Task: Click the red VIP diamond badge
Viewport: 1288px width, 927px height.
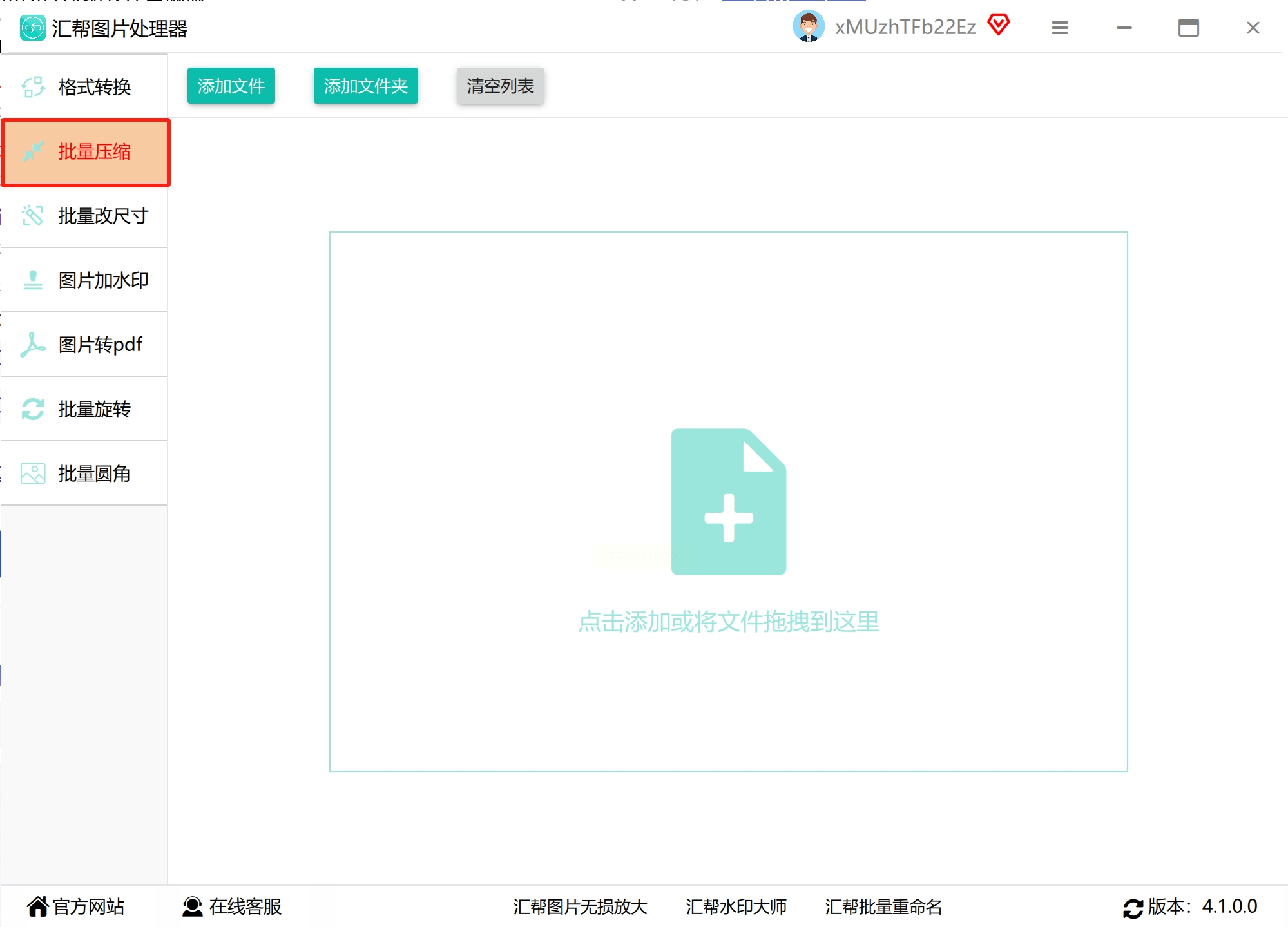Action: coord(999,25)
